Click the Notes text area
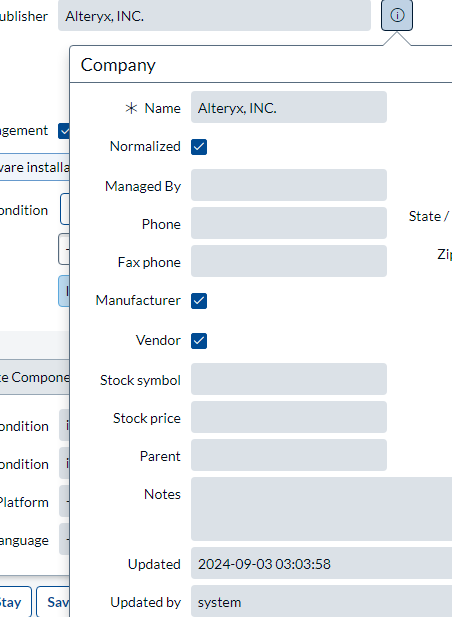 [x=321, y=509]
